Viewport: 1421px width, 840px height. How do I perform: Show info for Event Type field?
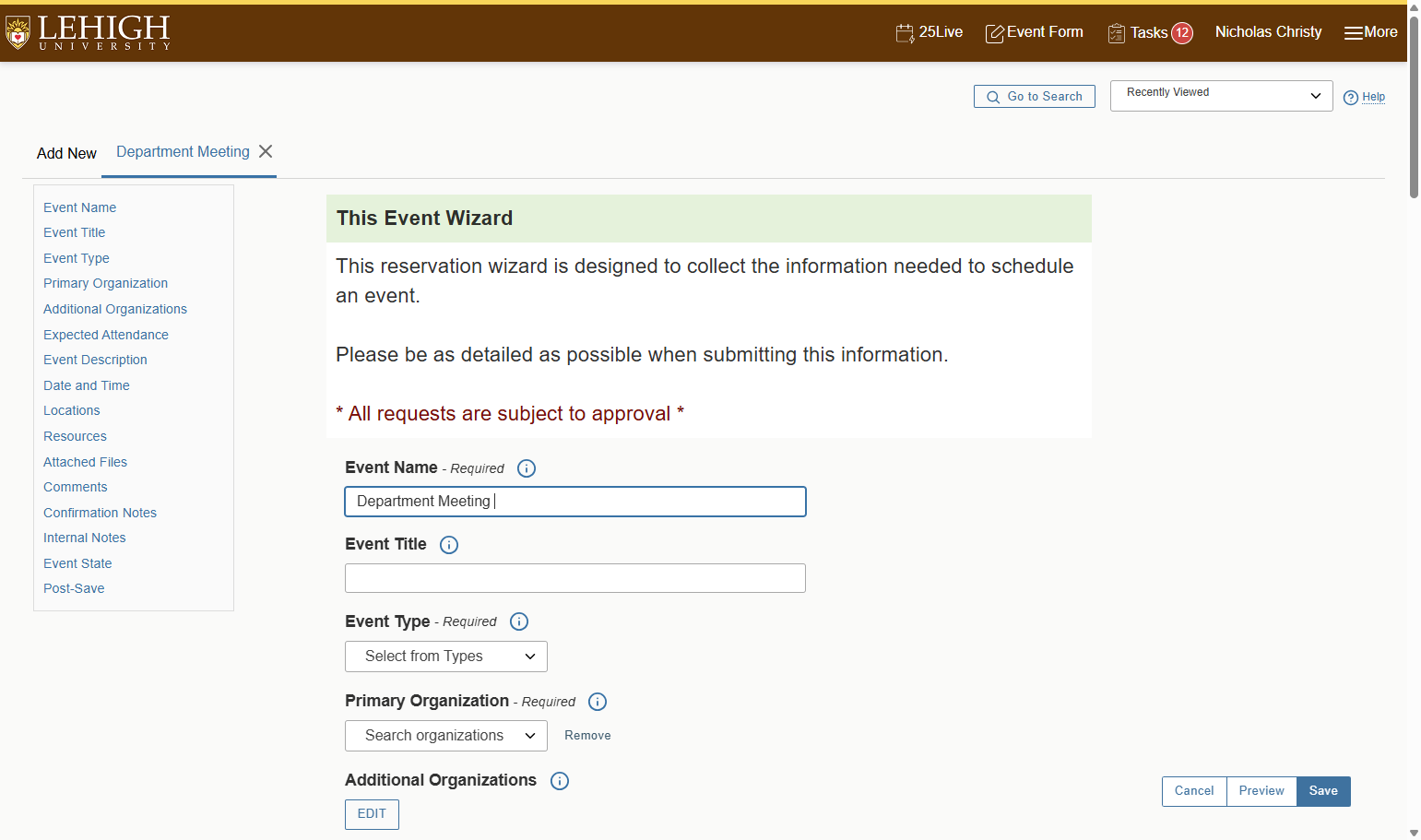pyautogui.click(x=519, y=621)
